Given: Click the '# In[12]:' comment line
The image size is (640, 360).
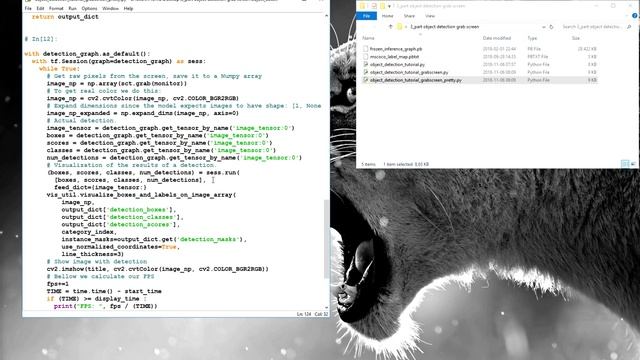Looking at the screenshot, I should click(41, 39).
